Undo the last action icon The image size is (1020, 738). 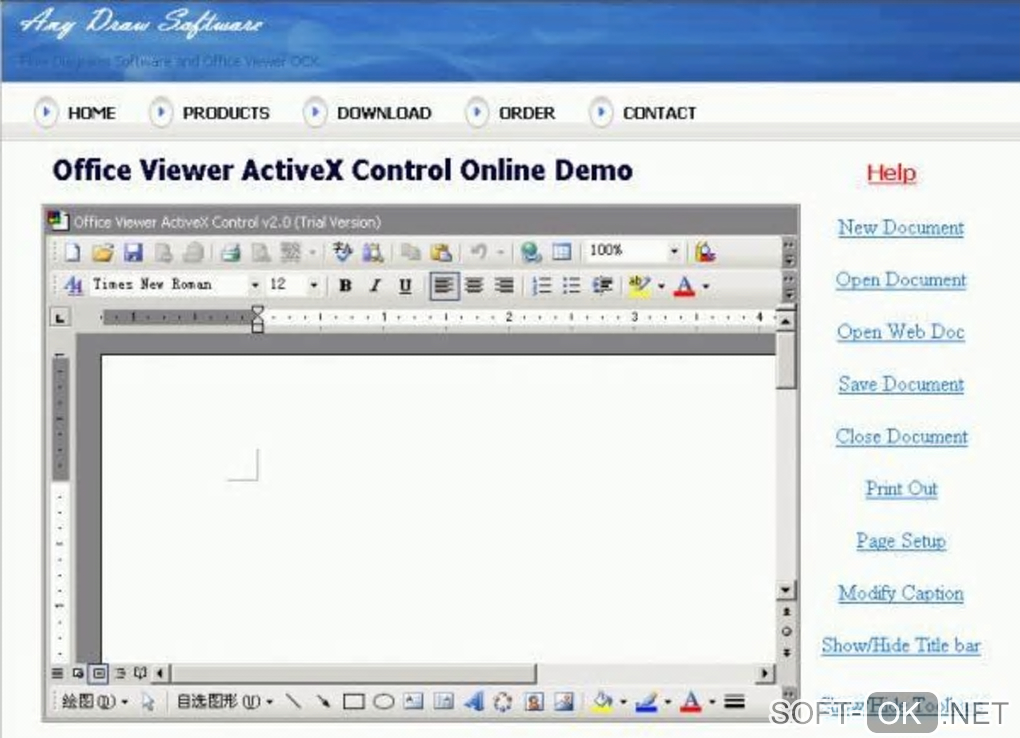click(479, 252)
